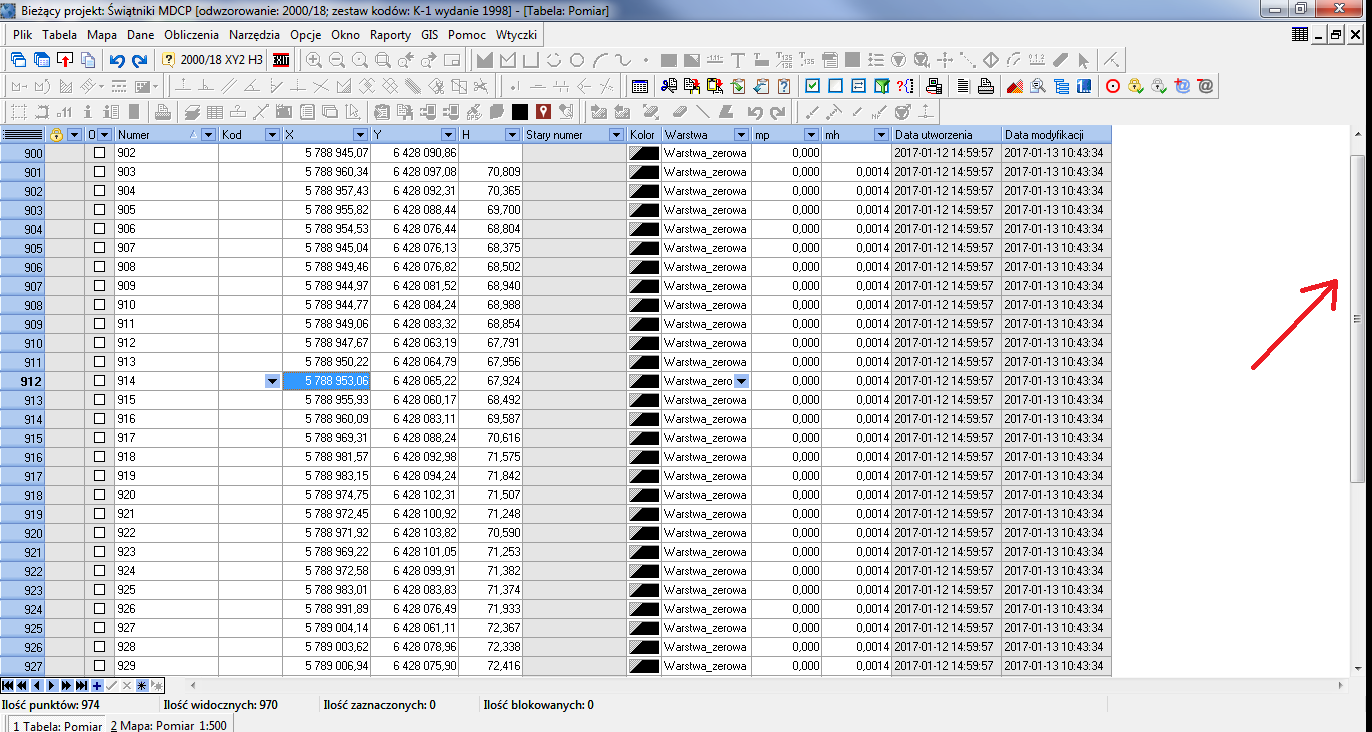This screenshot has width=1372, height=732.
Task: Open the Raporty menu
Action: pos(390,34)
